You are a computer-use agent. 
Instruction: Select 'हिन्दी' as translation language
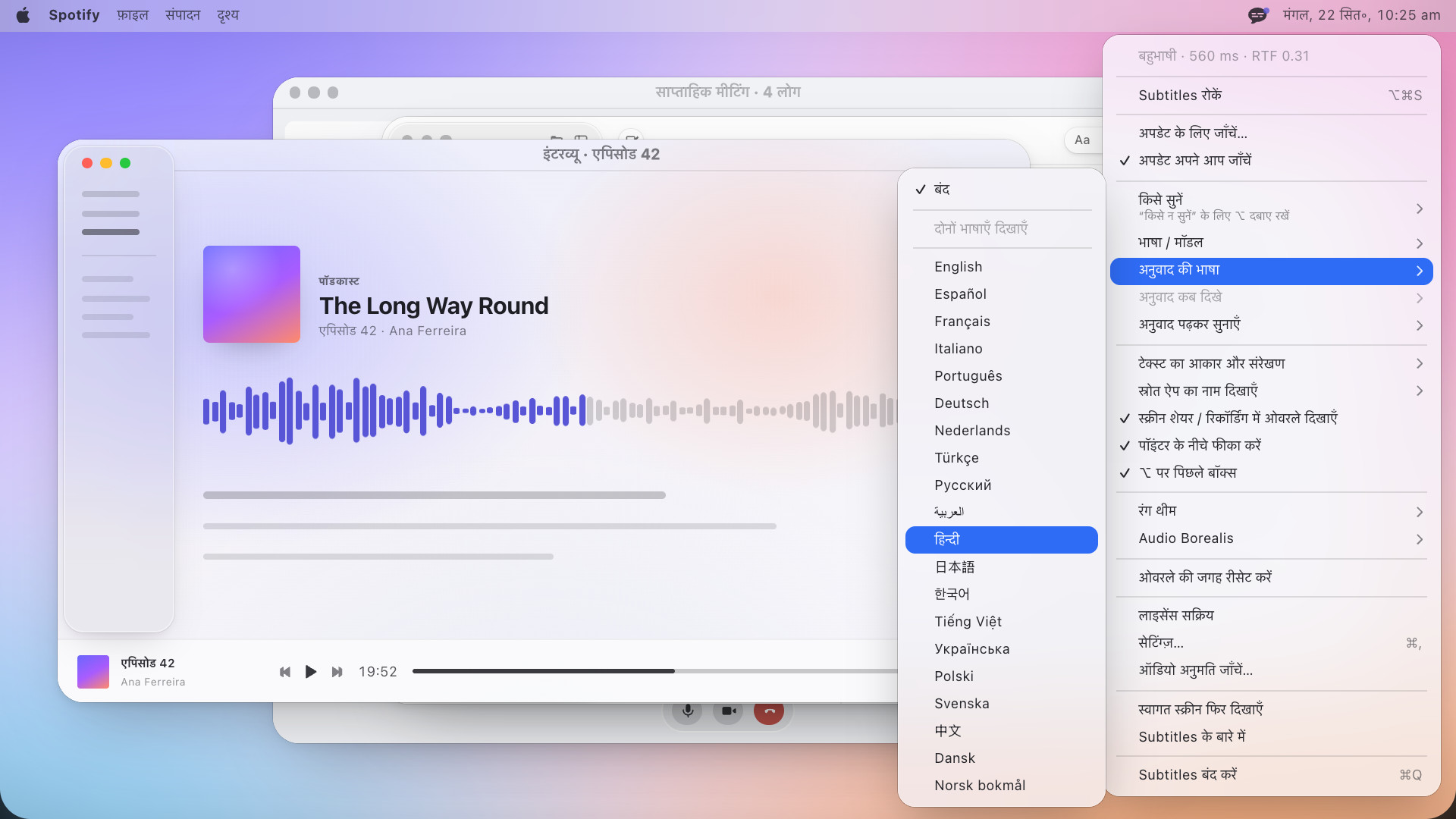(1002, 540)
